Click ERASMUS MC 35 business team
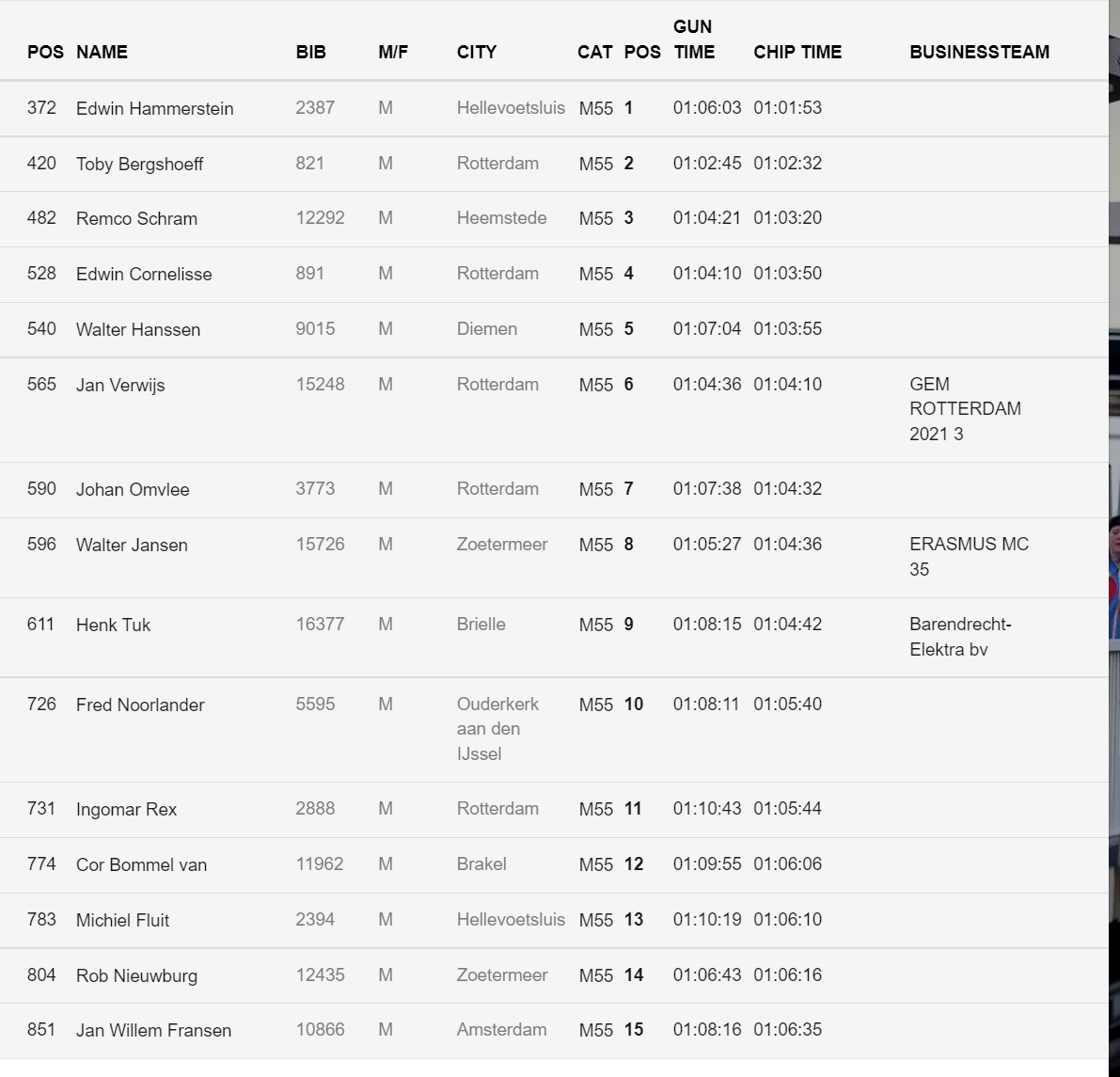Image resolution: width=1120 pixels, height=1077 pixels. 969,557
